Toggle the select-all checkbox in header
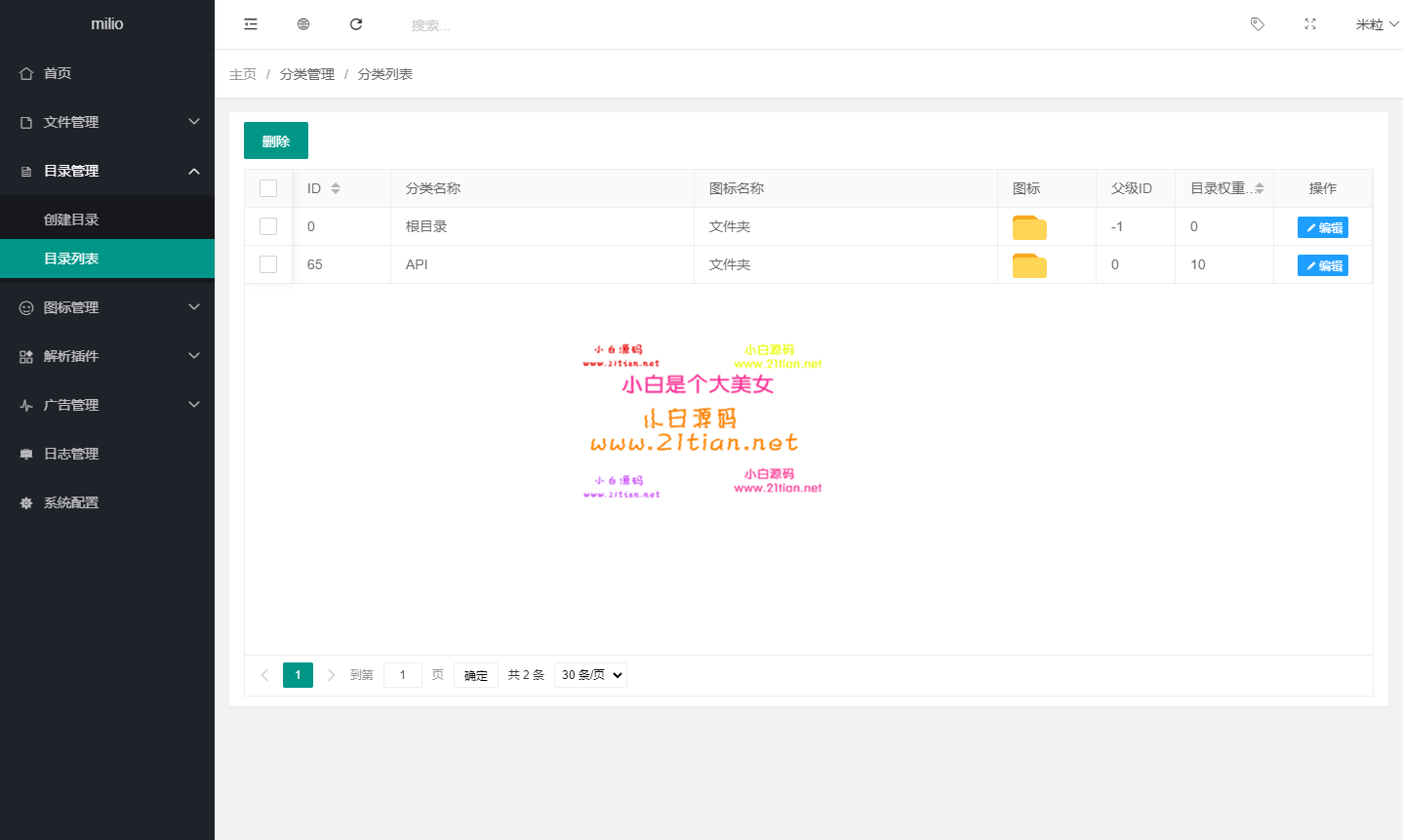This screenshot has width=1403, height=840. (268, 188)
